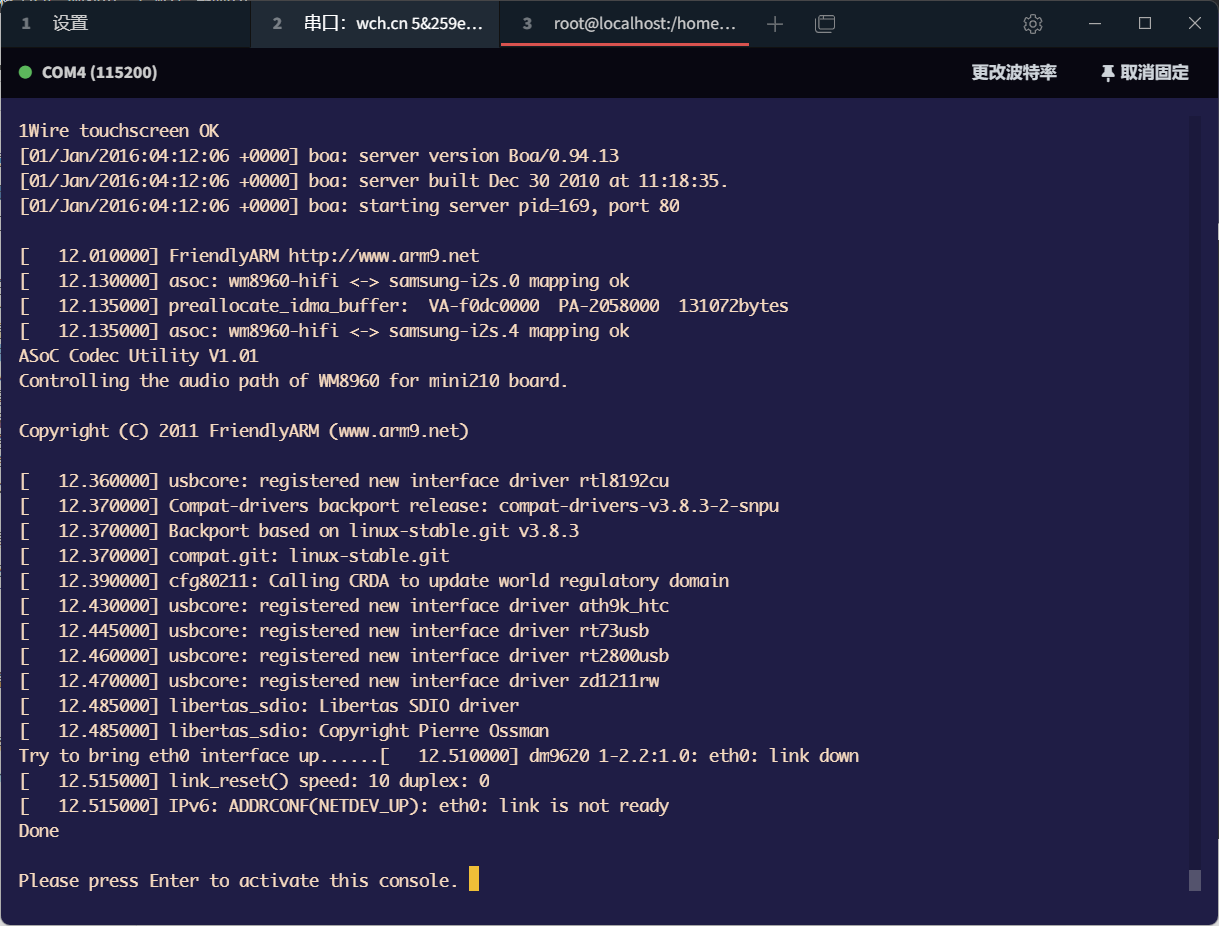Click the yellow terminal cursor block
The height and width of the screenshot is (926, 1219).
(474, 880)
